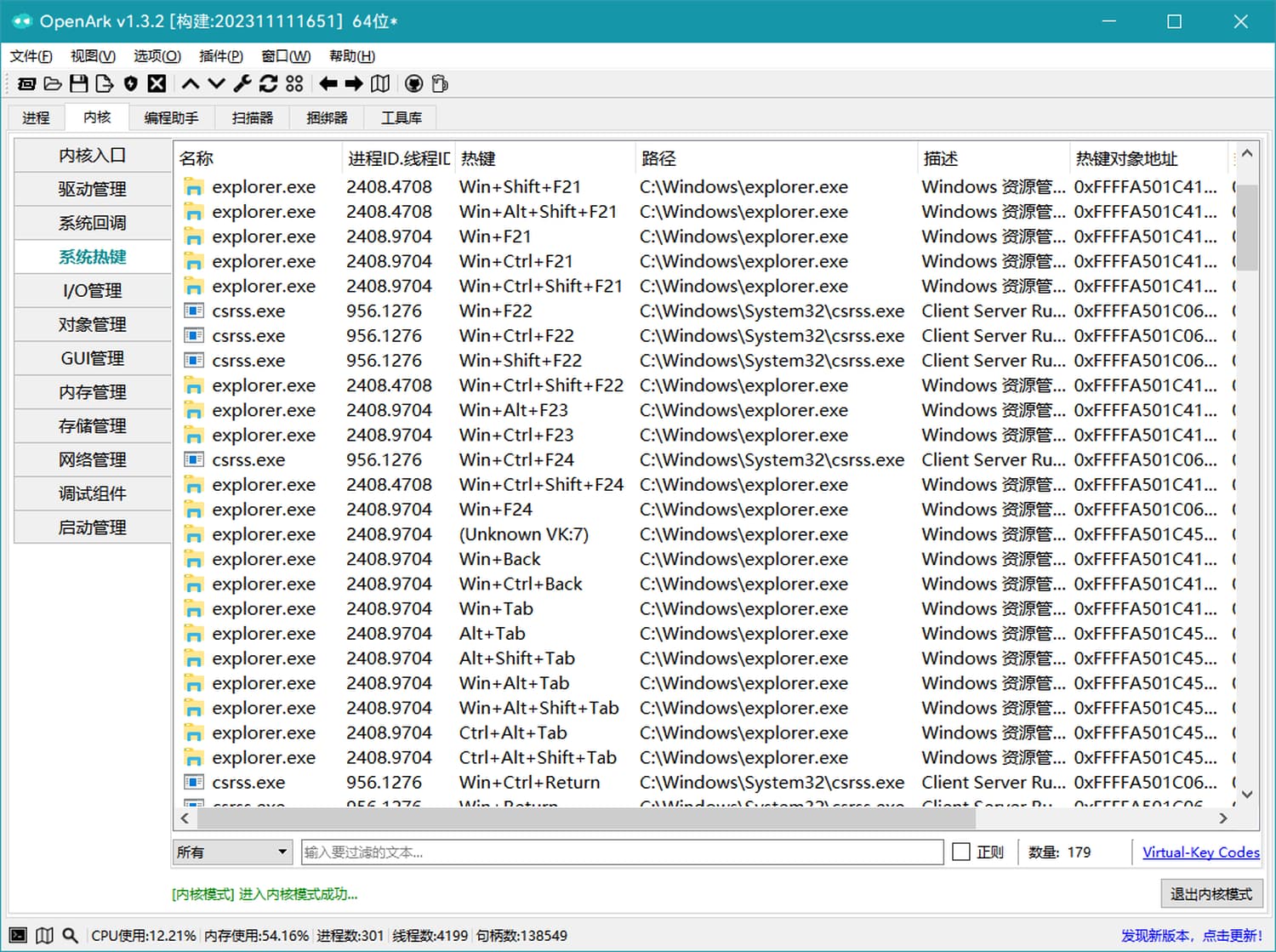This screenshot has width=1276, height=952.
Task: Click the open folder icon in the toolbar
Action: [x=53, y=83]
